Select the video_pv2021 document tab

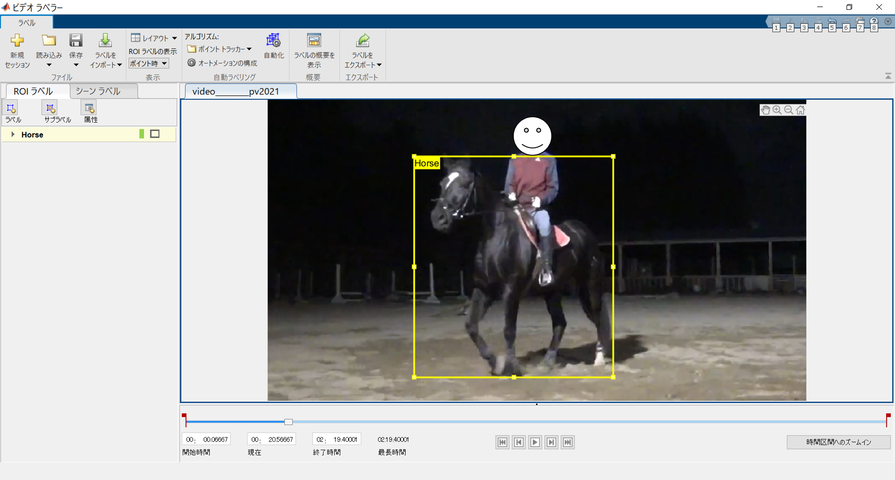pos(239,91)
